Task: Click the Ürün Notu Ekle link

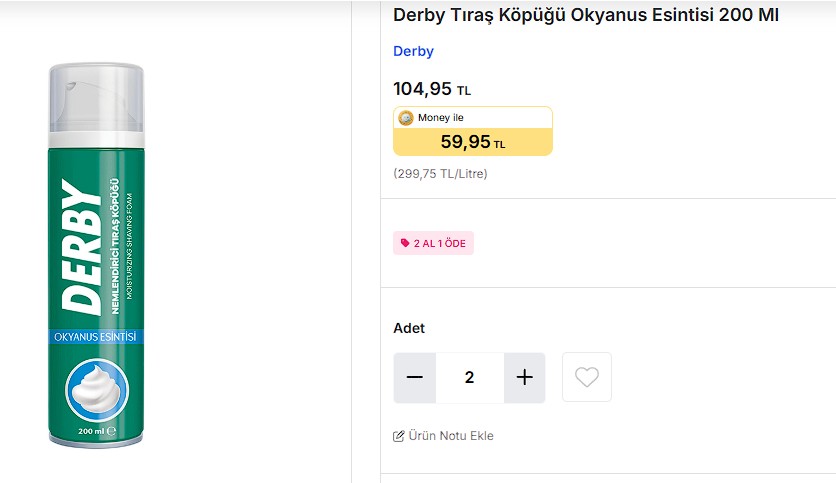Action: tap(451, 436)
